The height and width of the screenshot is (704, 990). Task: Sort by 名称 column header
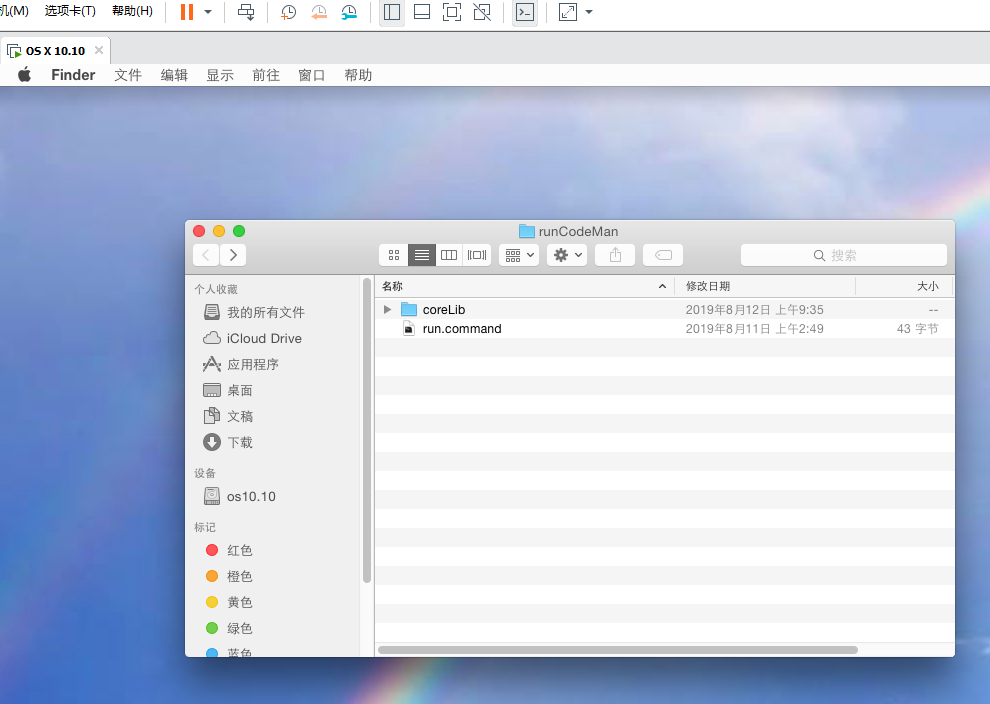(x=525, y=286)
